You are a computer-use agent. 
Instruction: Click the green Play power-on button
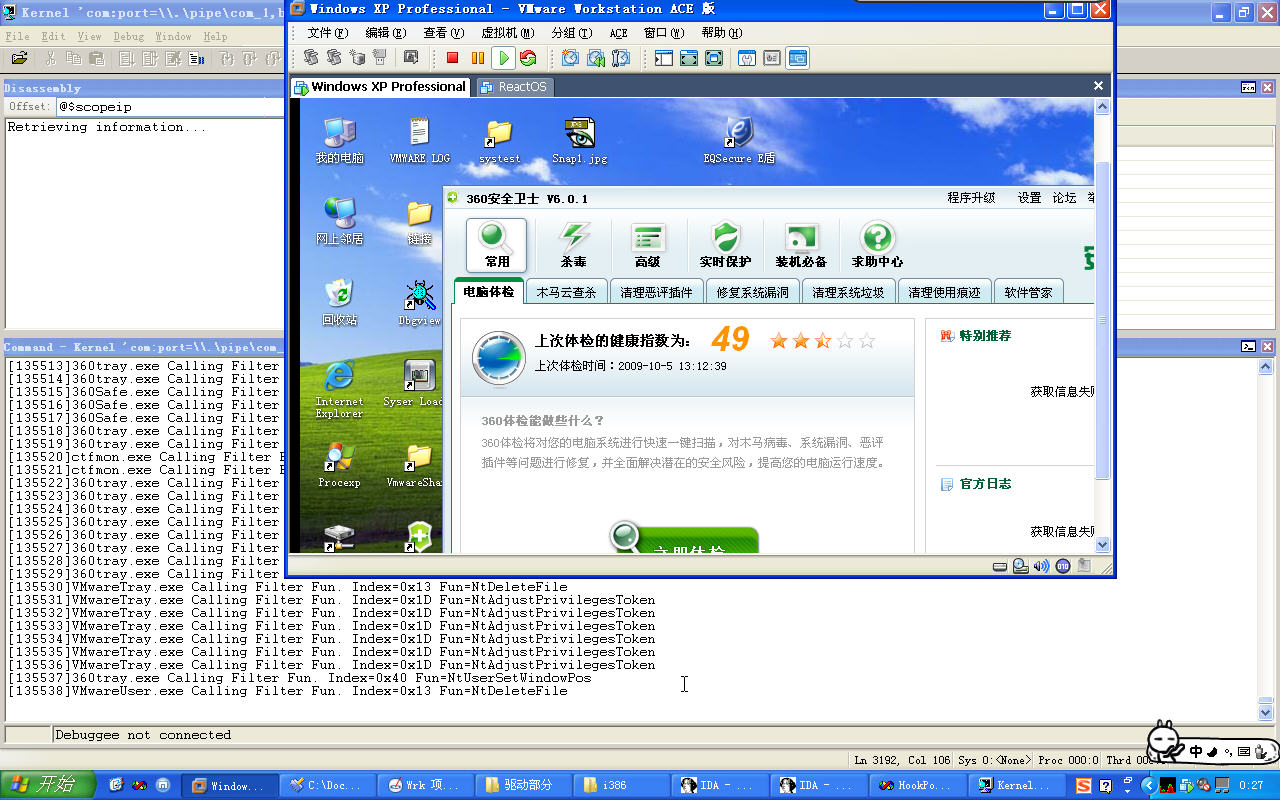pos(504,58)
